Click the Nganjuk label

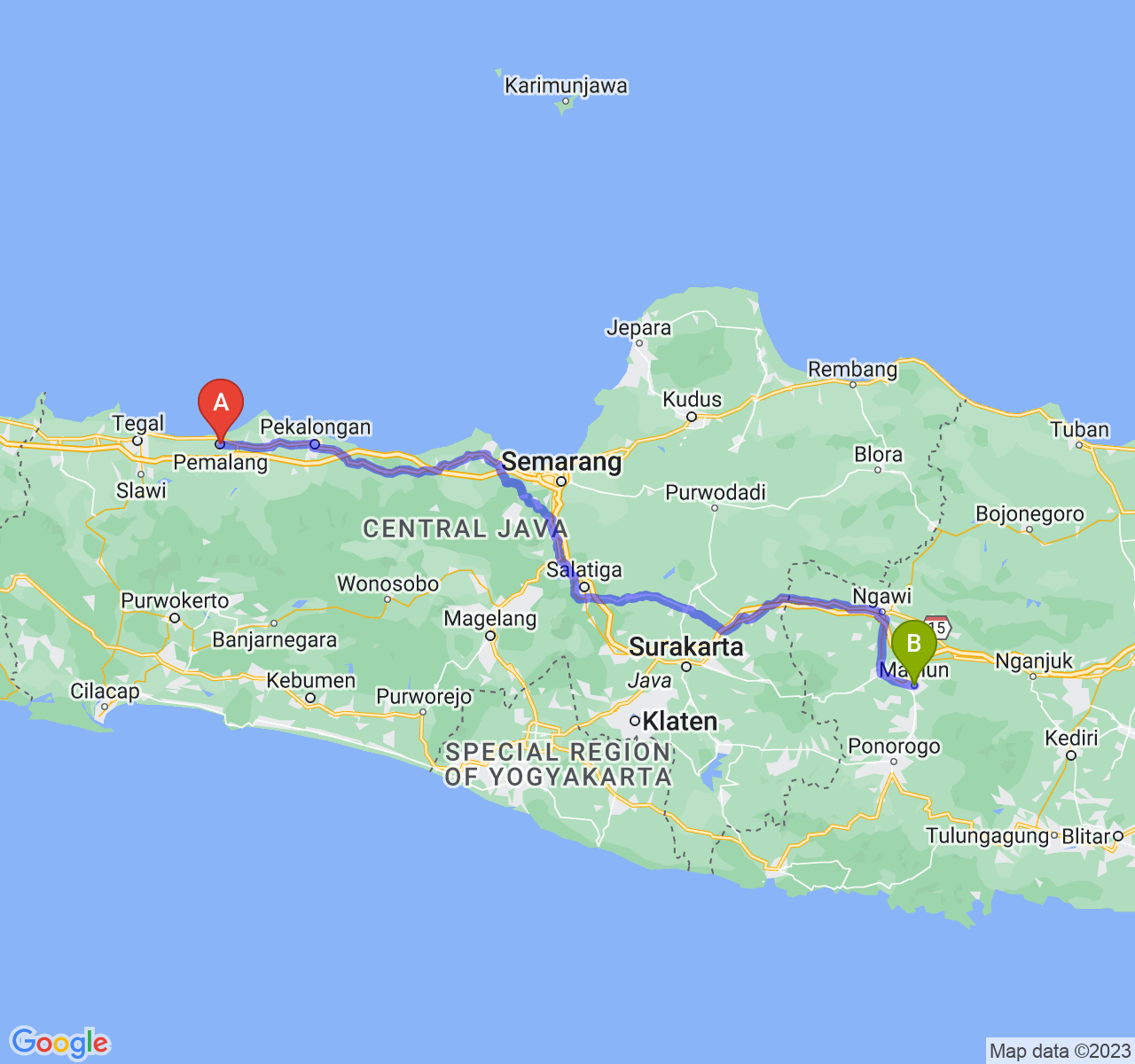coord(1034,661)
